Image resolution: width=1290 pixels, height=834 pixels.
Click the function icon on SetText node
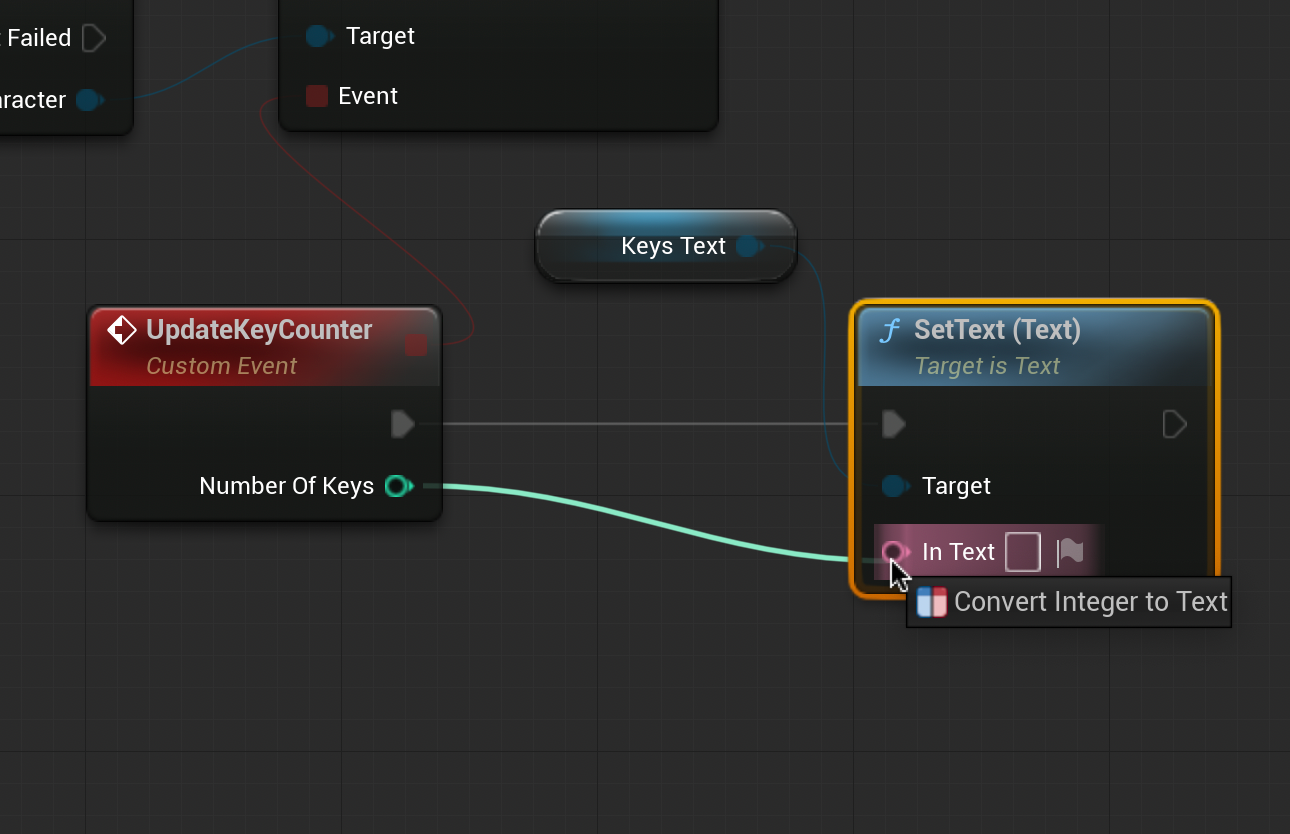pyautogui.click(x=889, y=330)
